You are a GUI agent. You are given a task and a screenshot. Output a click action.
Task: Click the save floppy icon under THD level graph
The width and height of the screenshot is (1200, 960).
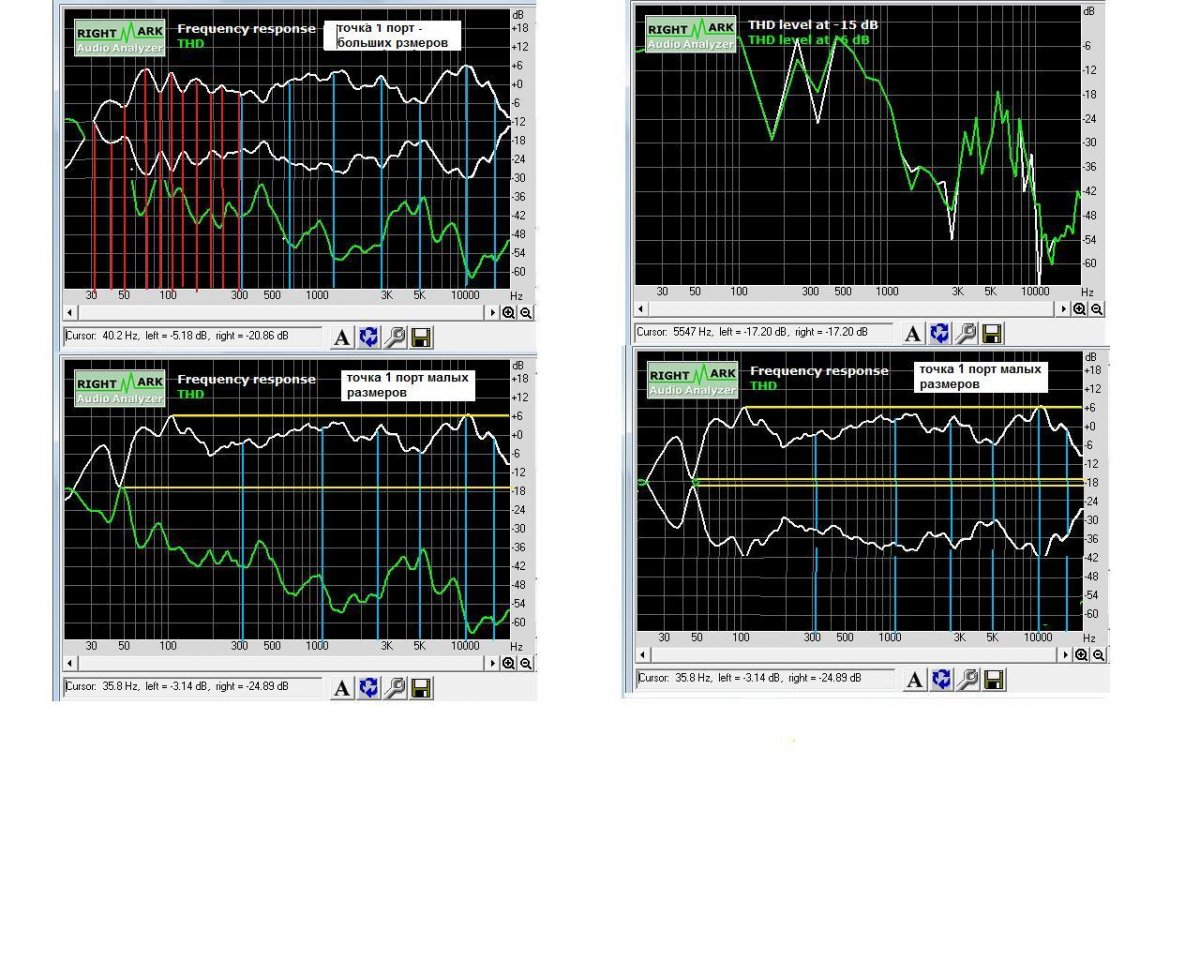(x=992, y=333)
